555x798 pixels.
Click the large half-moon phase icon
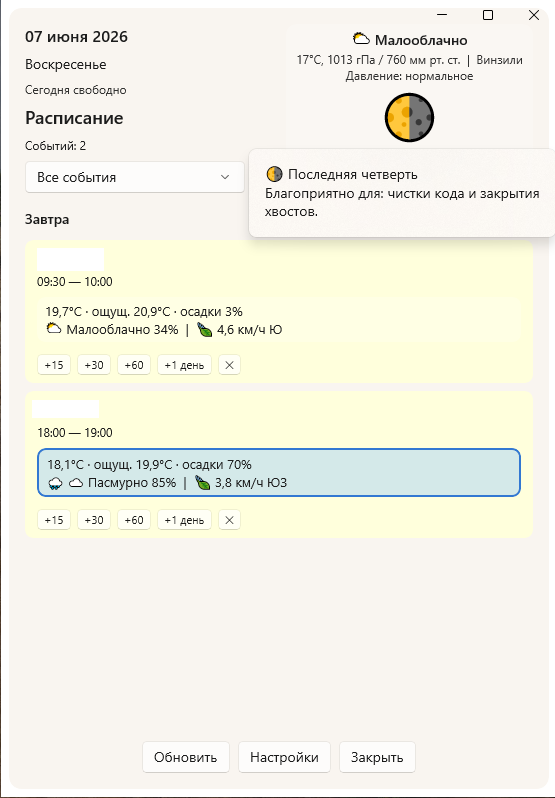[409, 118]
